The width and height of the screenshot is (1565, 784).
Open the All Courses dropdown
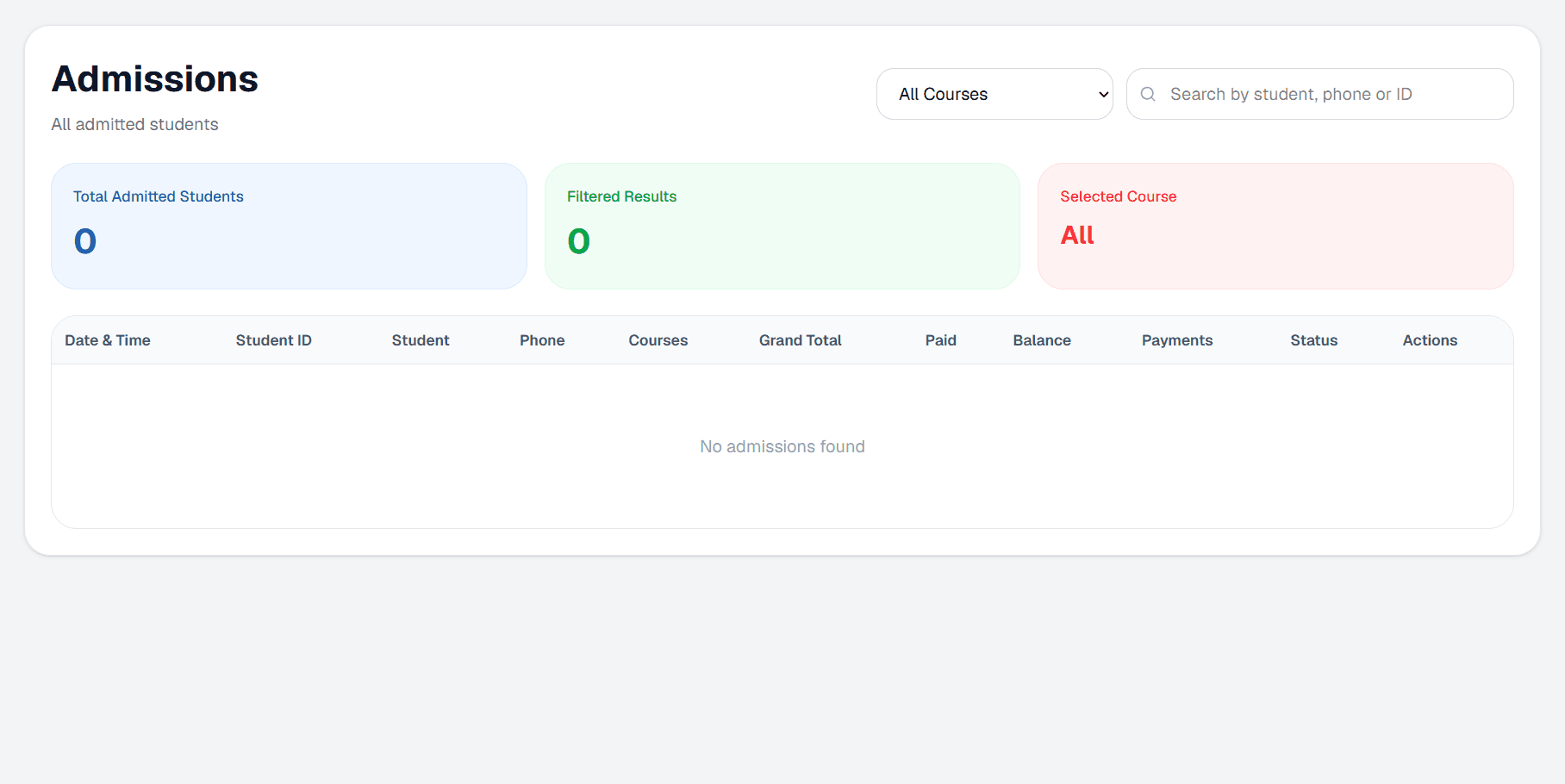click(x=994, y=94)
